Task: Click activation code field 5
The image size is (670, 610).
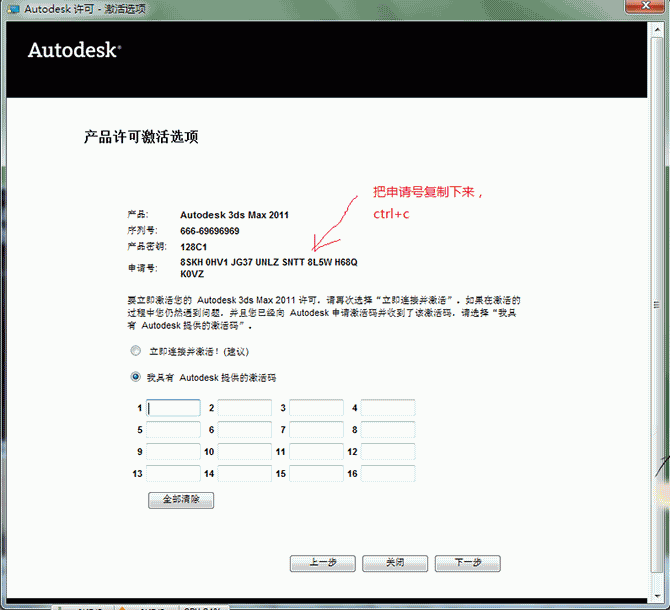Action: tap(173, 430)
